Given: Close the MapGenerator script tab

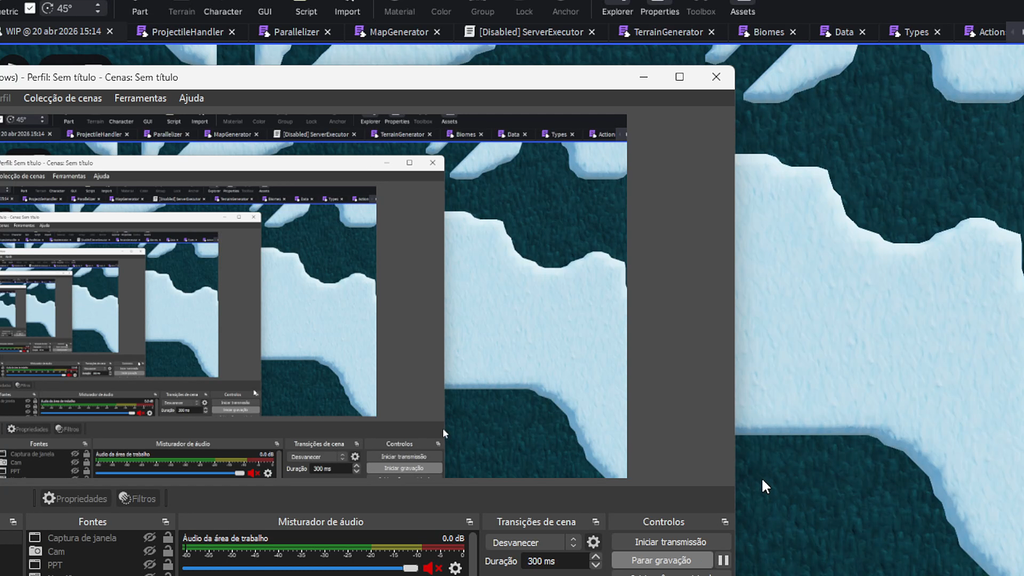Looking at the screenshot, I should click(437, 32).
